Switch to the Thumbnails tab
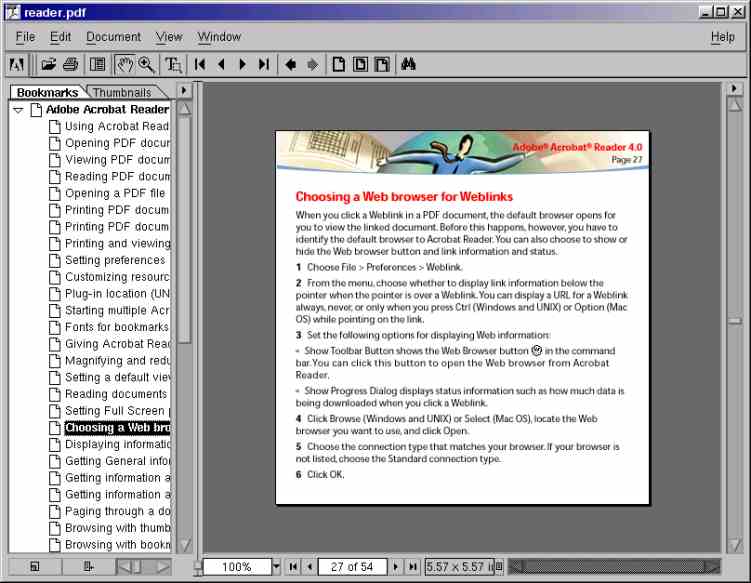The height and width of the screenshot is (583, 751). [x=122, y=92]
